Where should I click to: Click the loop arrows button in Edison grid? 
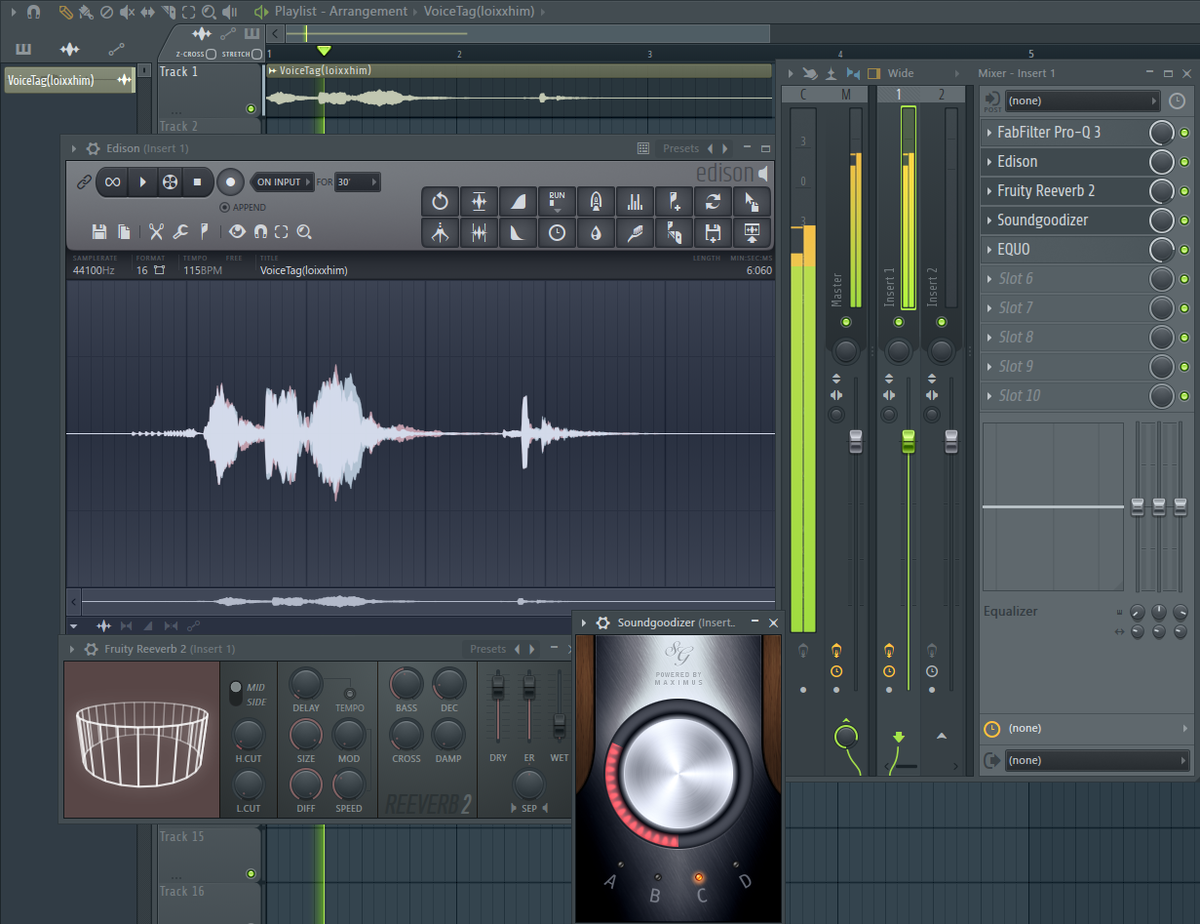tap(713, 201)
